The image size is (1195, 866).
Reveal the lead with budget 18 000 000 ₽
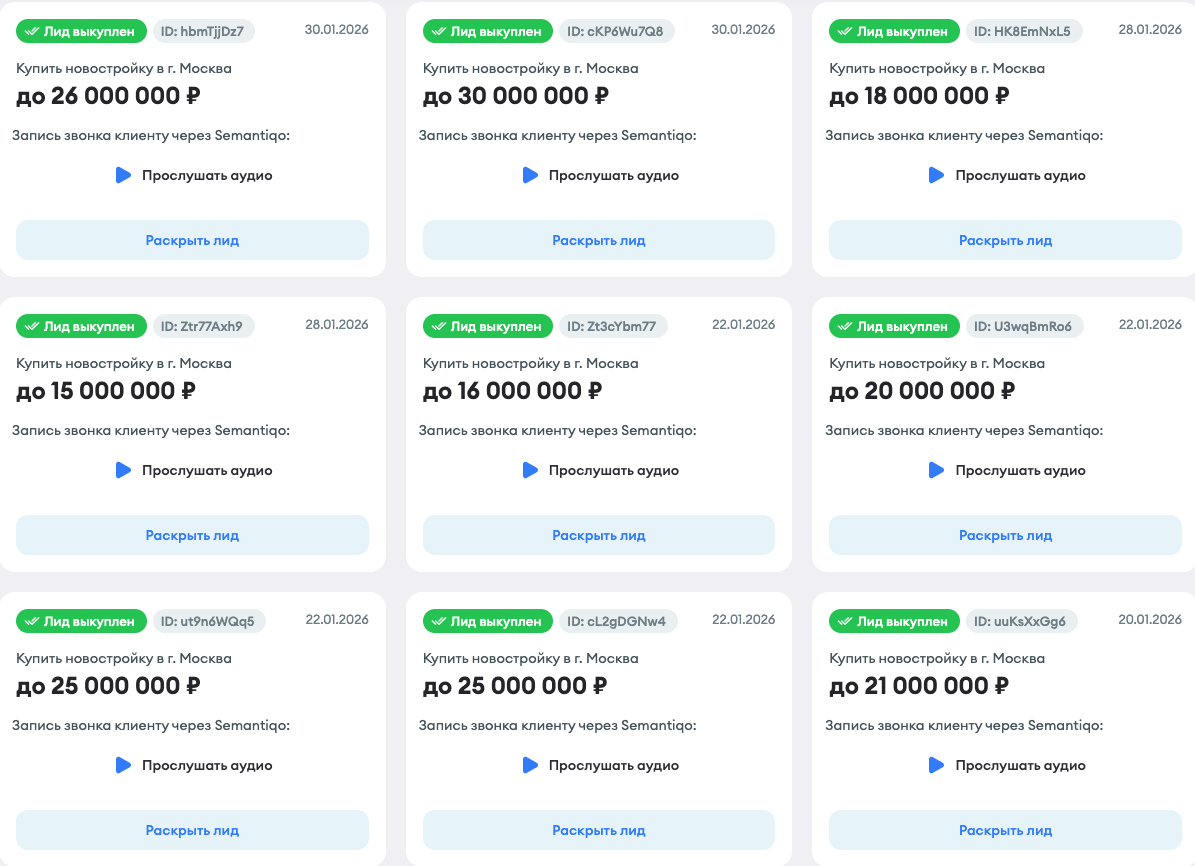click(1005, 240)
